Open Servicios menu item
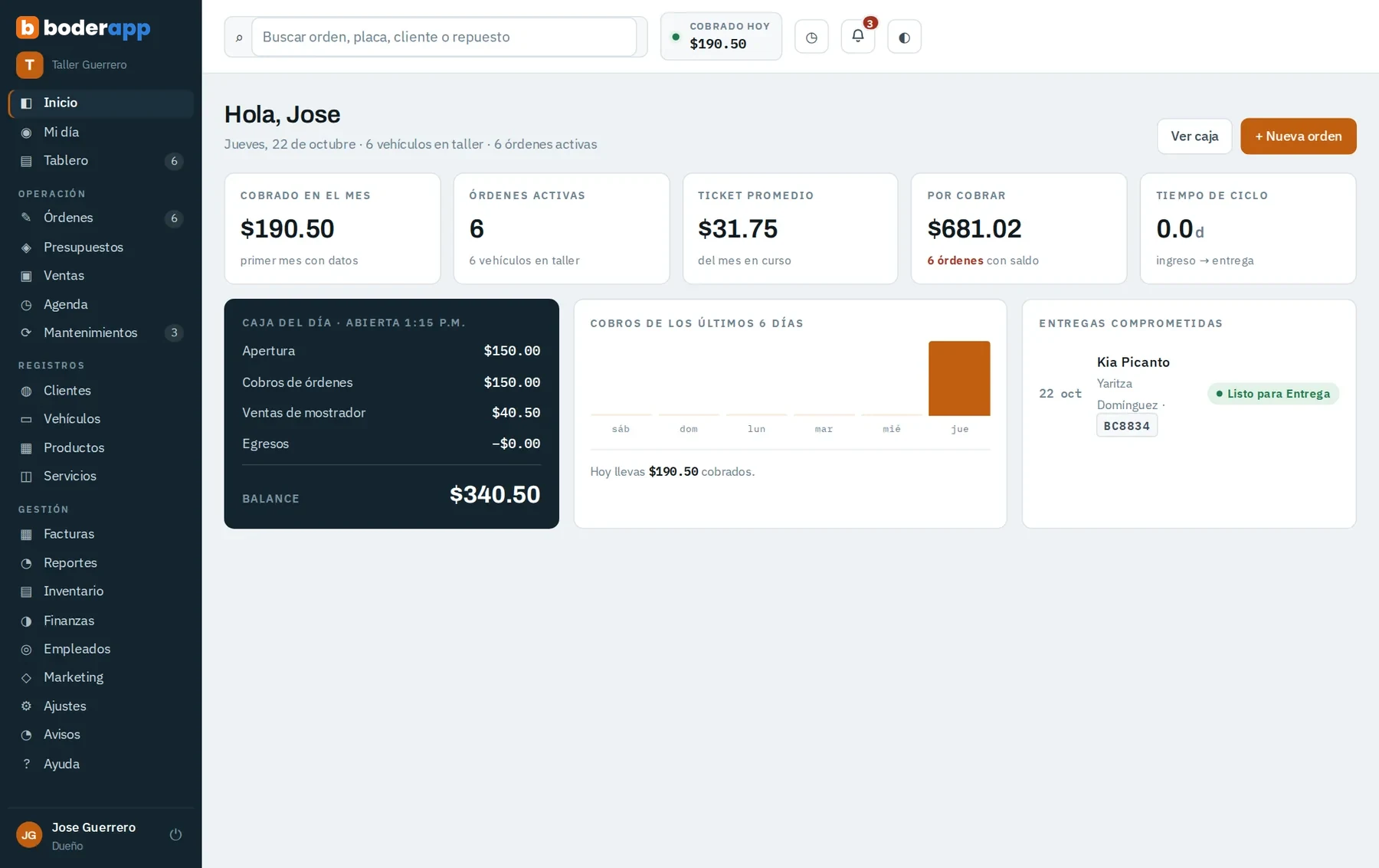Viewport: 1379px width, 868px height. 100,477
